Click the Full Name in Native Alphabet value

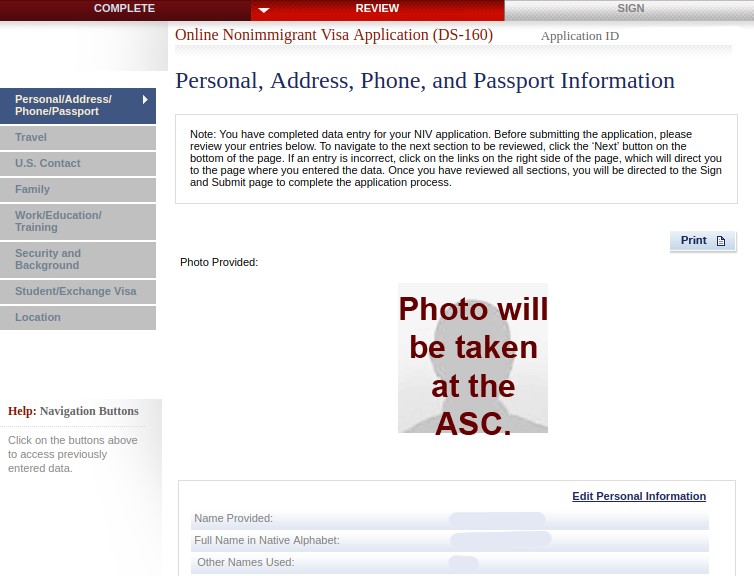click(500, 541)
